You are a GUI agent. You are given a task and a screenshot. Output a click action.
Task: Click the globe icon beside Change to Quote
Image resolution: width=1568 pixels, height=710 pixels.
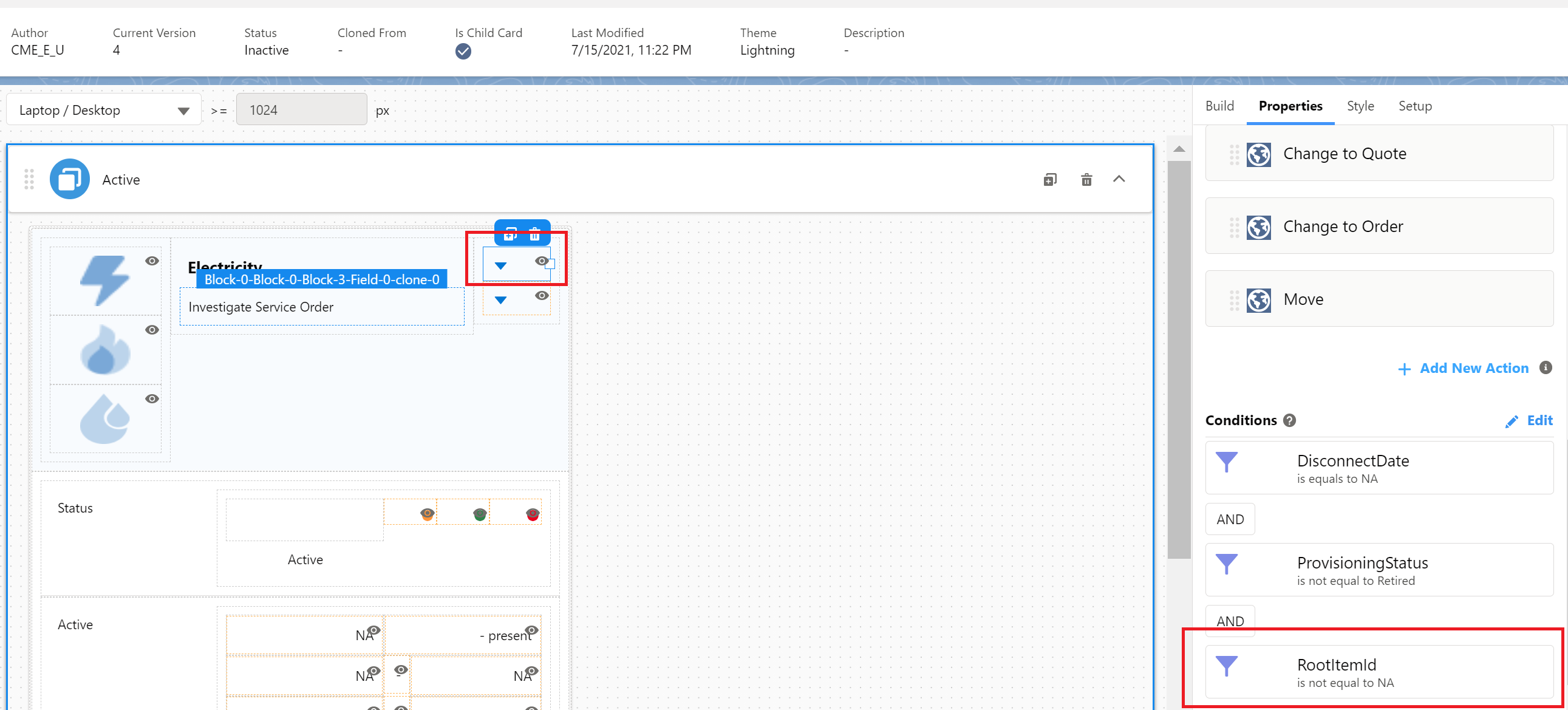pos(1258,155)
